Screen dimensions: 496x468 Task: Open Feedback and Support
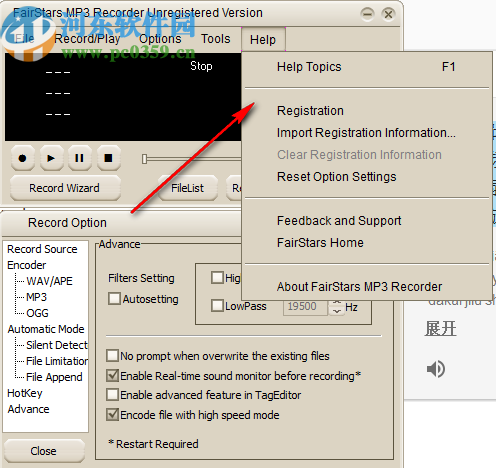point(367,221)
